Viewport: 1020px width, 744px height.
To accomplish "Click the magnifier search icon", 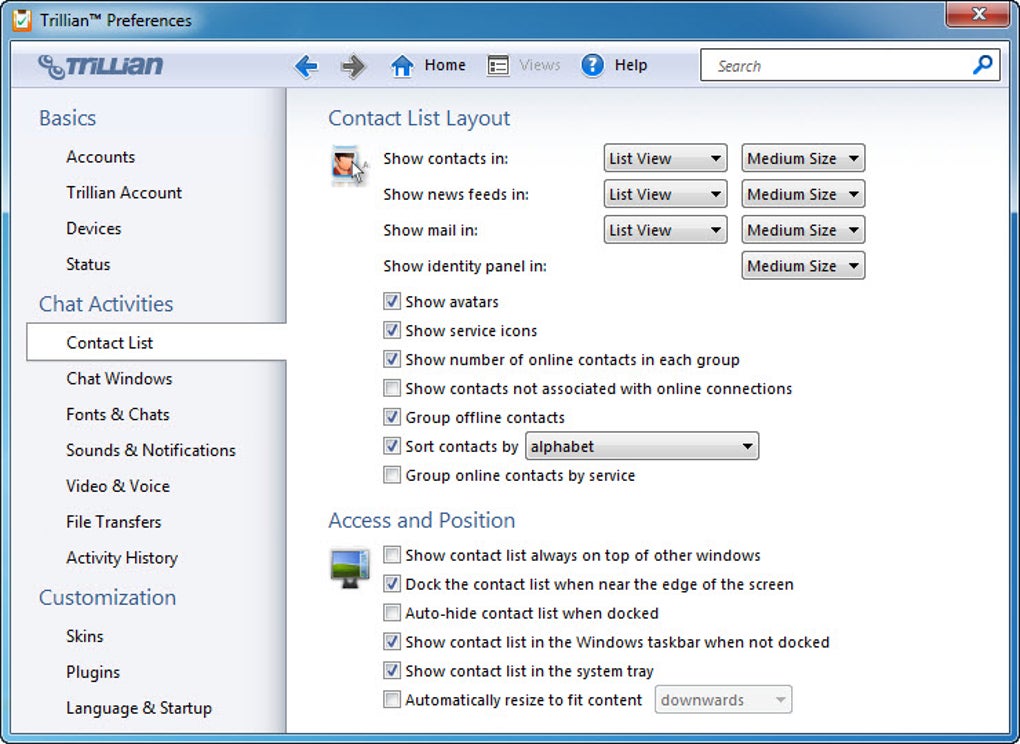I will point(982,64).
